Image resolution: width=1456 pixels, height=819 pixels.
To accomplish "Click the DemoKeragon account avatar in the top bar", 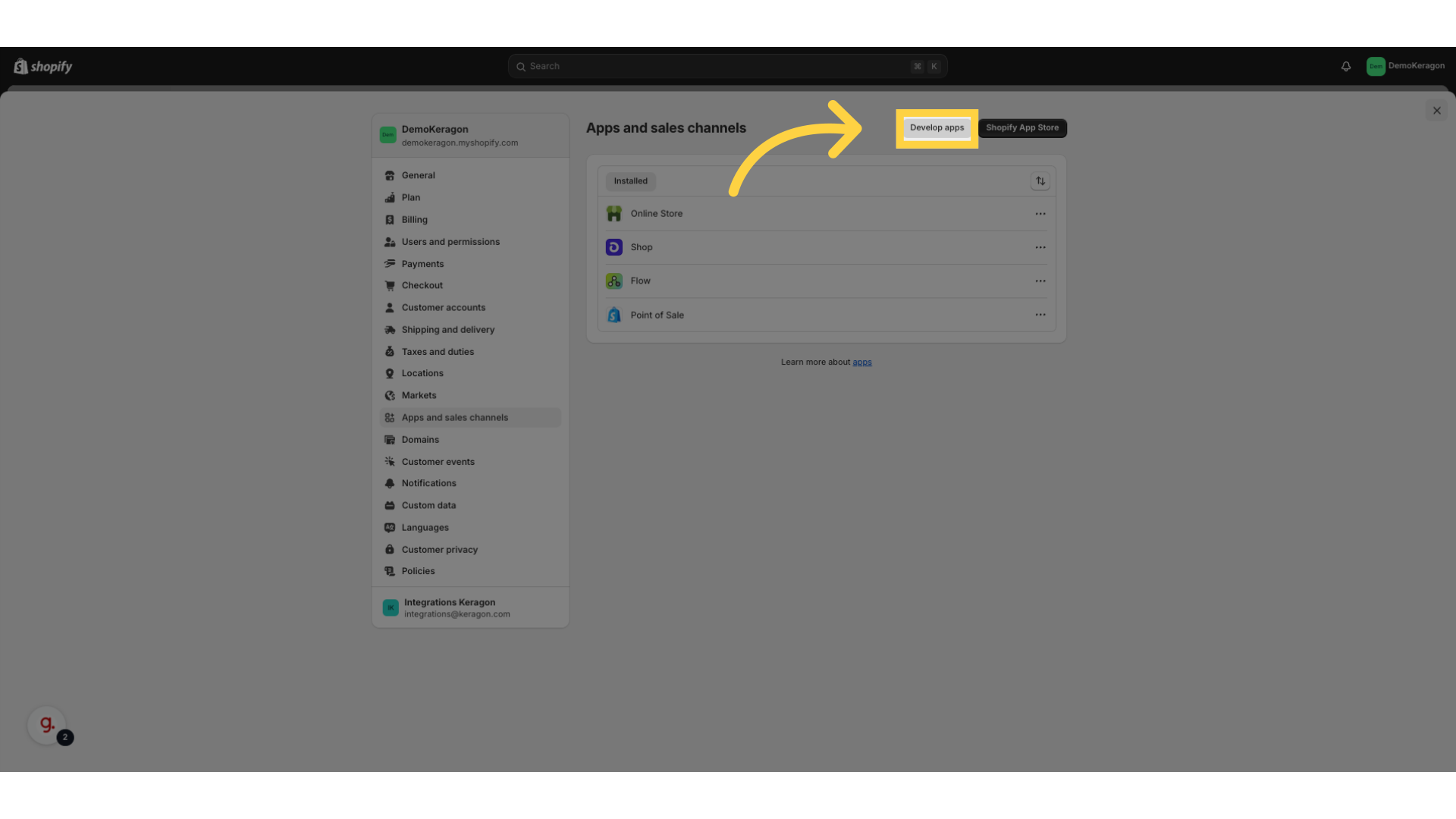I will point(1376,67).
